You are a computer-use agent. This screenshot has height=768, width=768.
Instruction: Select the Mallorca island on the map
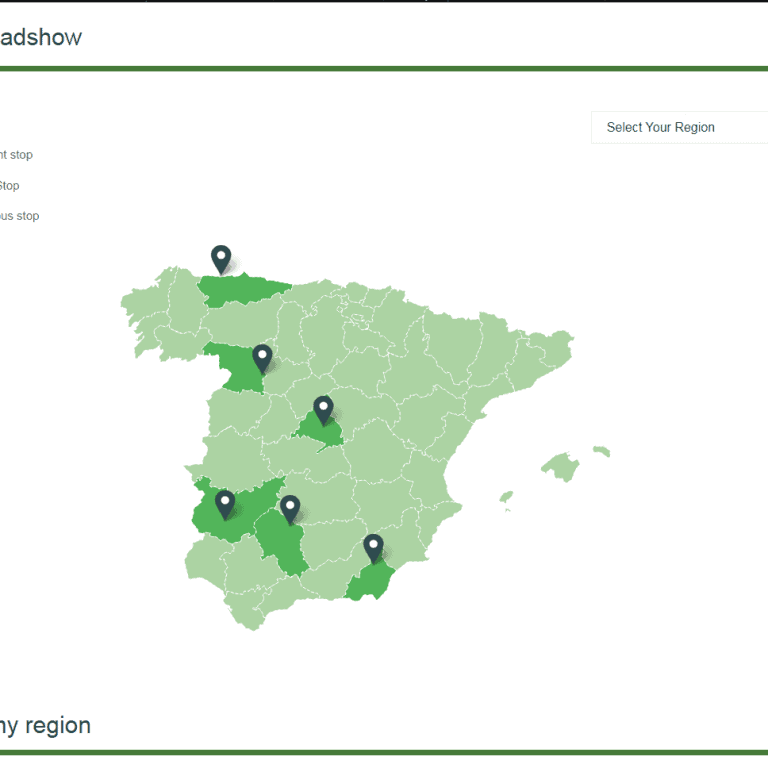[561, 466]
